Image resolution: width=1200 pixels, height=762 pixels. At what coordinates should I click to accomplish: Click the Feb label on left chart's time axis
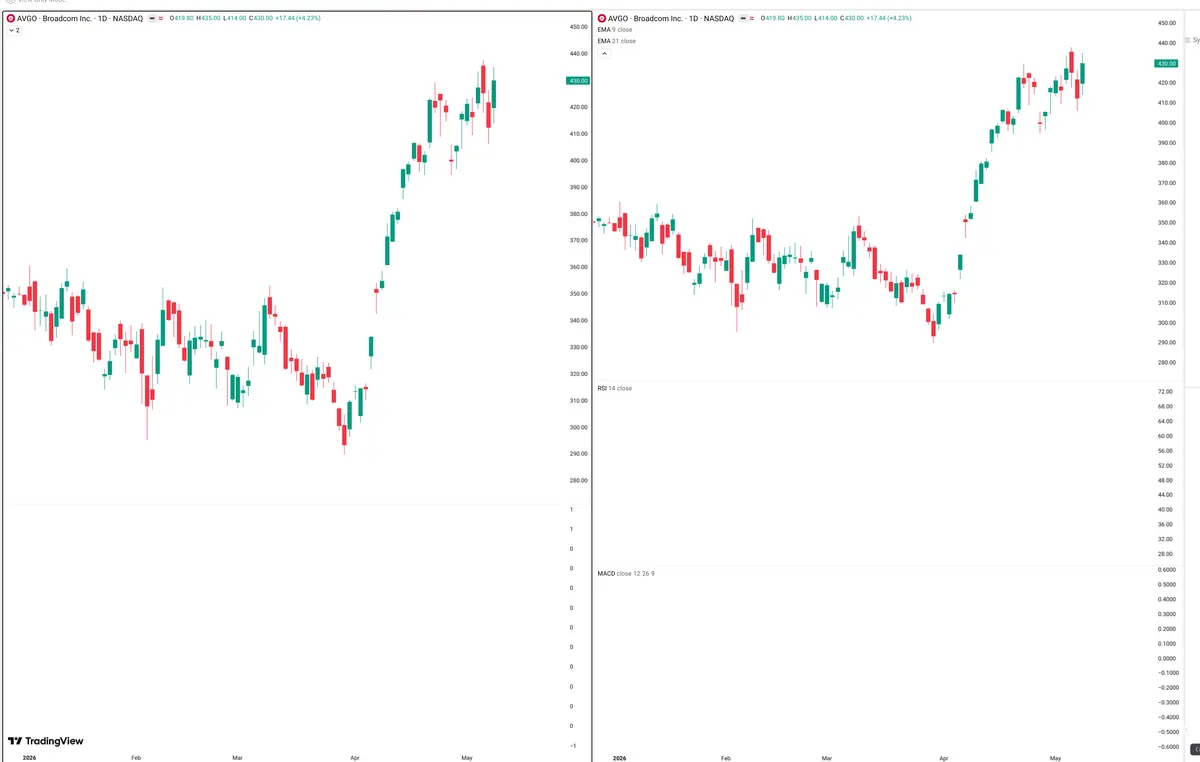(136, 758)
